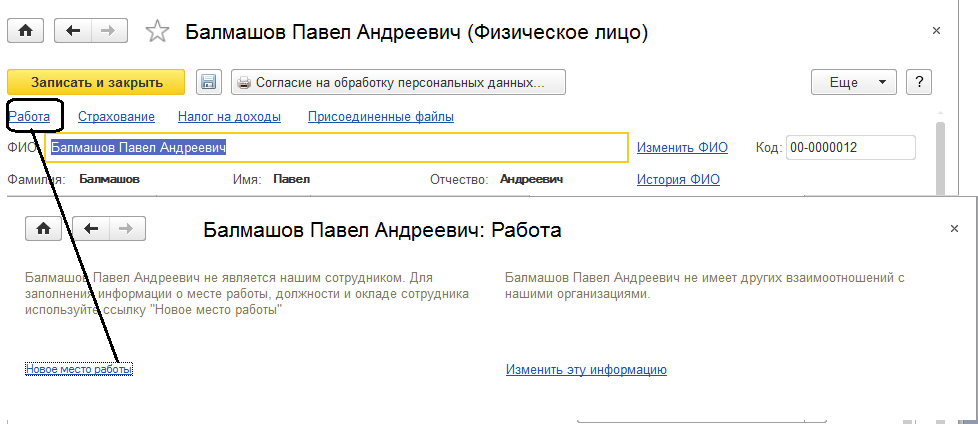Image resolution: width=978 pixels, height=424 pixels.
Task: Click into the Код field
Action: pyautogui.click(x=850, y=148)
